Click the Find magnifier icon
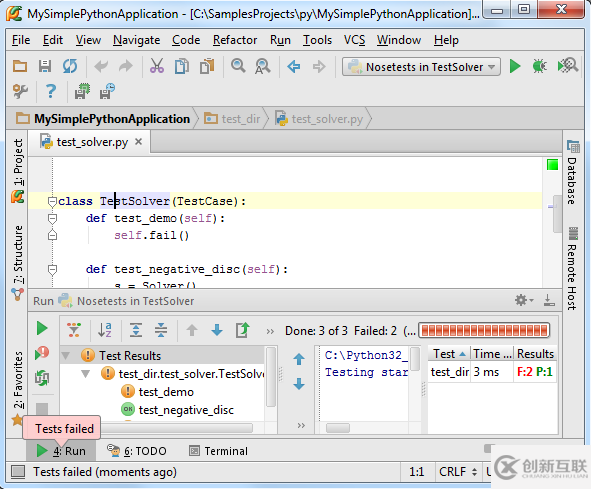The height and width of the screenshot is (489, 591). (x=238, y=66)
